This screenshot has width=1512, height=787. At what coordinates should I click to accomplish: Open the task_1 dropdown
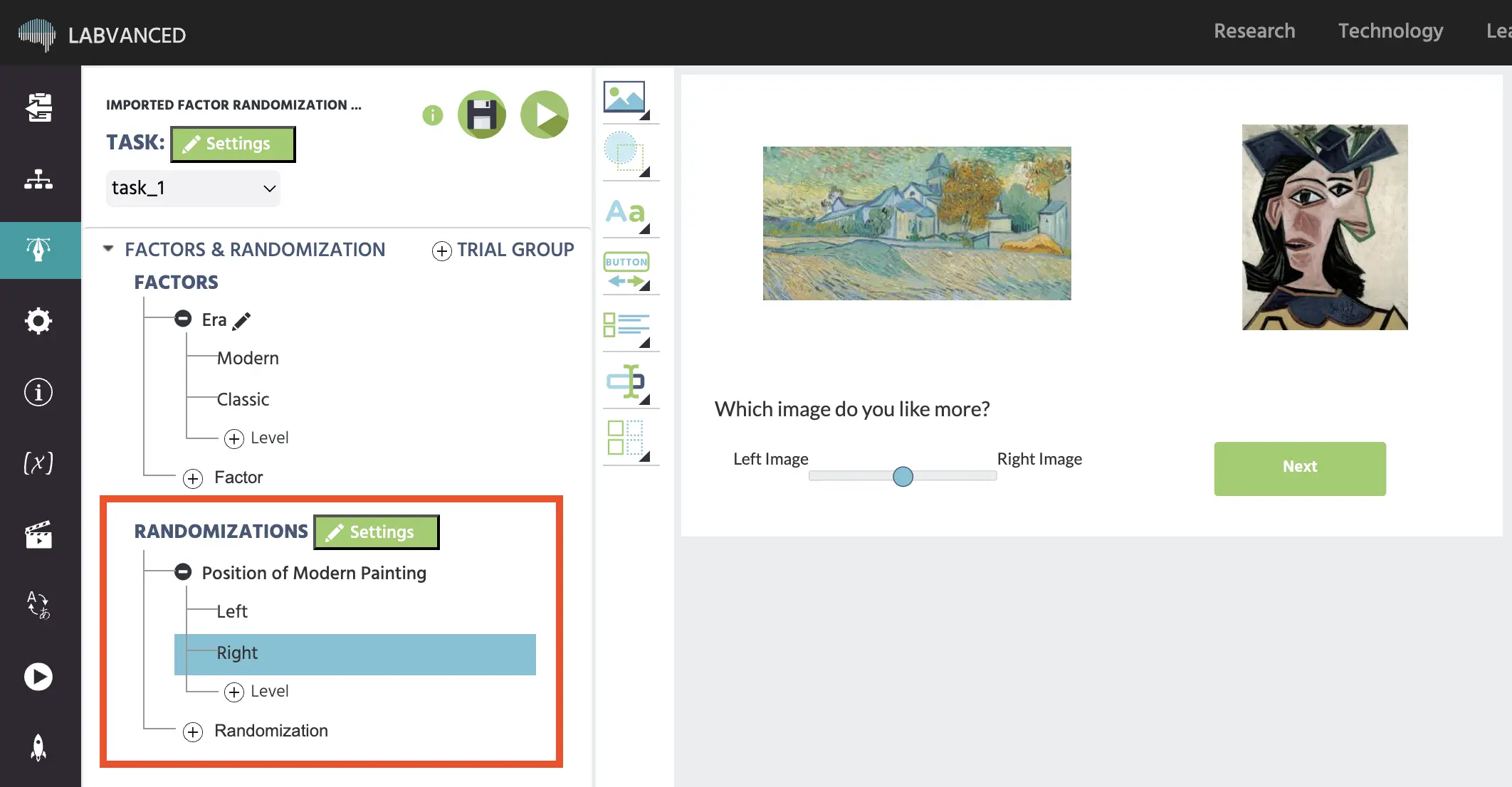[193, 188]
